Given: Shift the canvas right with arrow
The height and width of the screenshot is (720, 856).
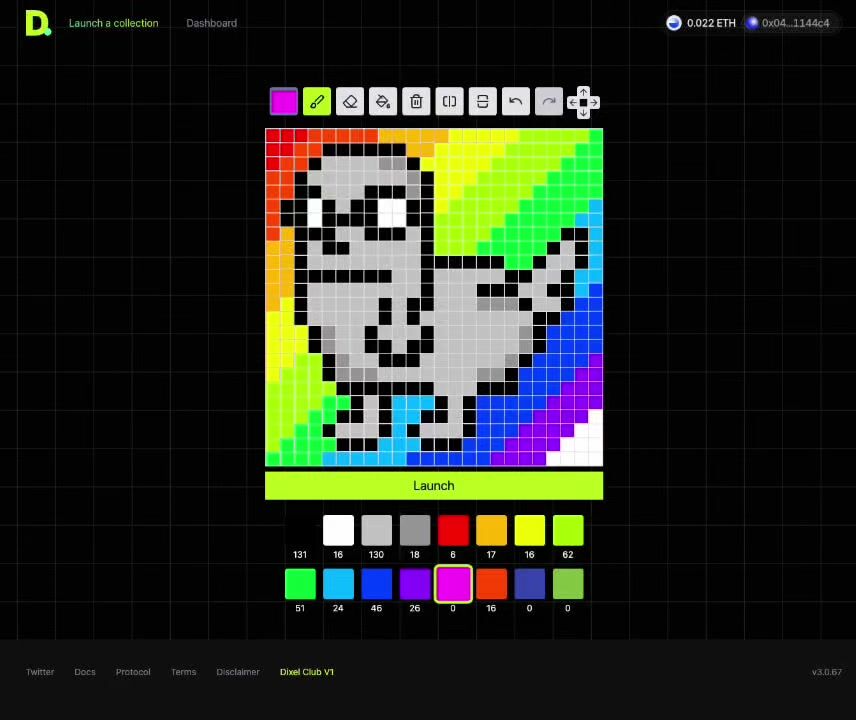Looking at the screenshot, I should point(594,102).
